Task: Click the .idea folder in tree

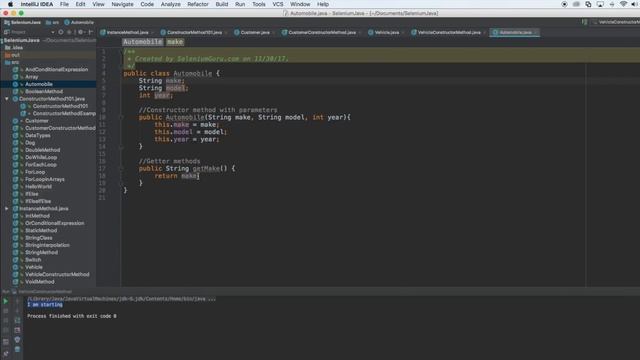Action: (14, 47)
